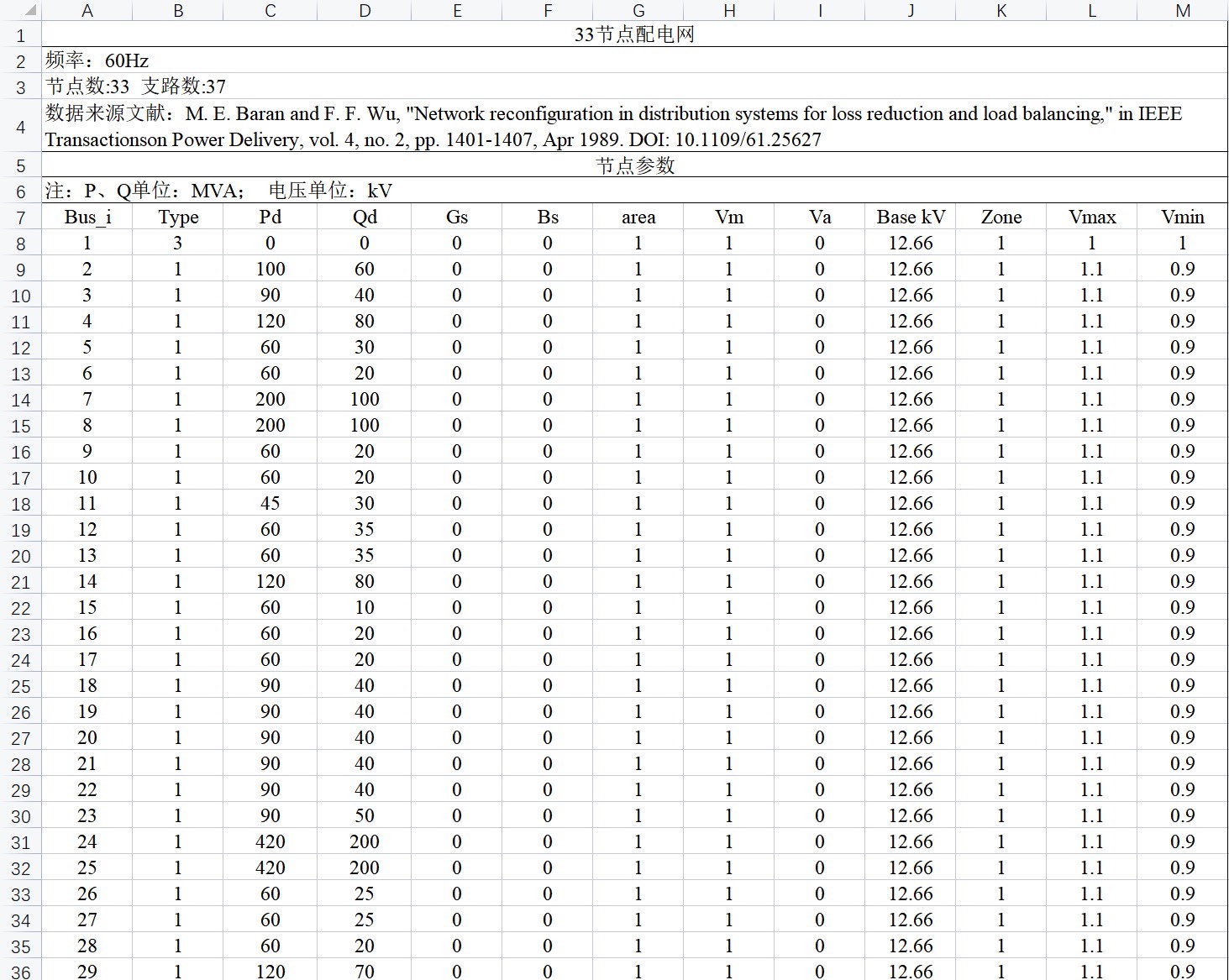Select column header M
Screen dimensions: 1229x980
coord(1182,11)
